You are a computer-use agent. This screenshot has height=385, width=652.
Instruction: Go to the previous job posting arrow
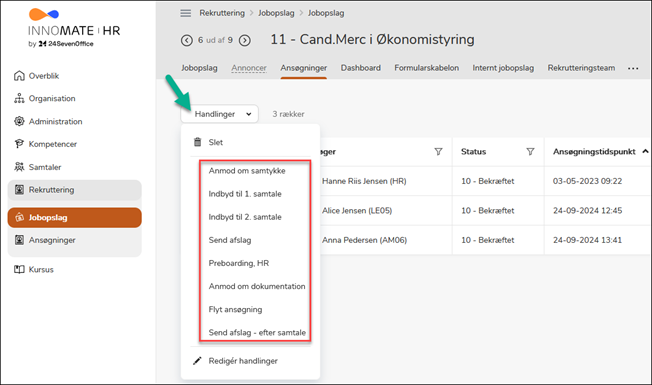coord(187,40)
